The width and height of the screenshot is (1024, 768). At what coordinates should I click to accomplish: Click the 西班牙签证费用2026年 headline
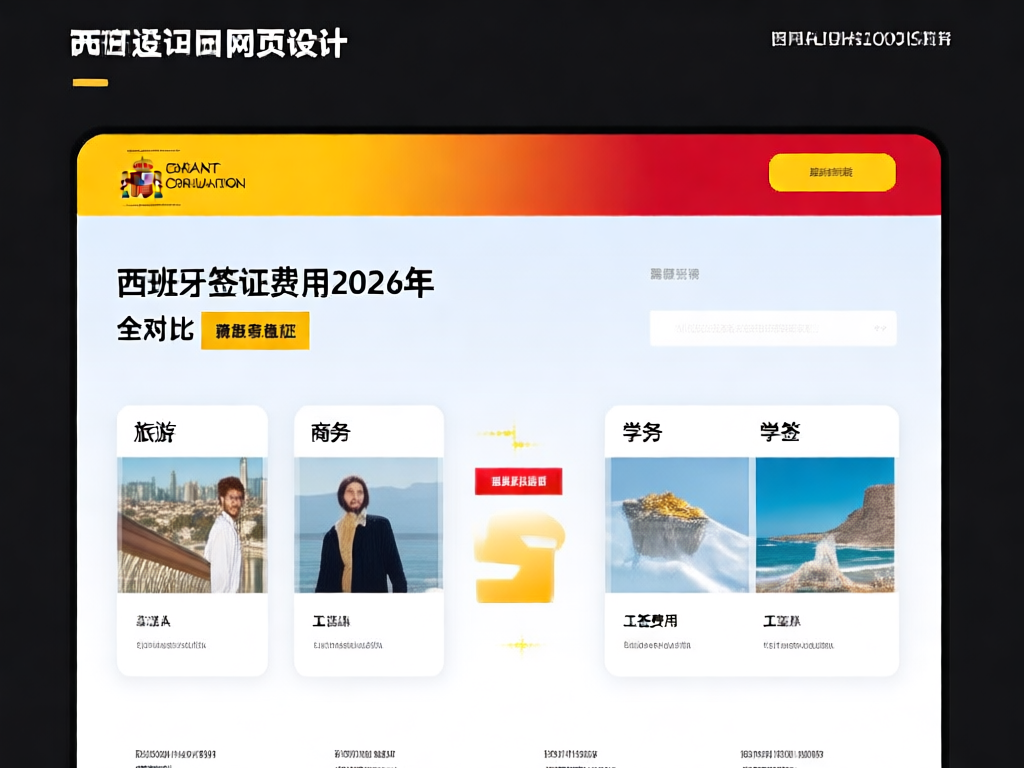[276, 283]
